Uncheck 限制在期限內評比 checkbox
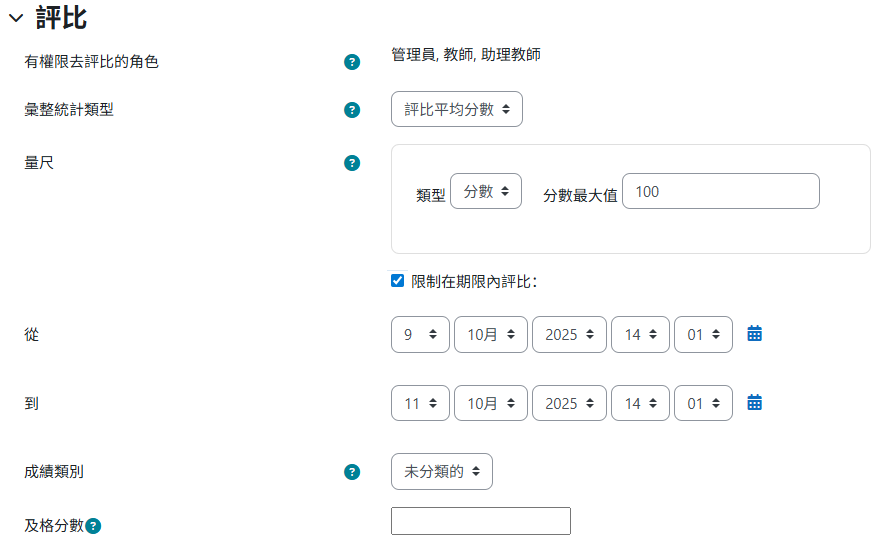Screen dimensions: 888x549 [x=398, y=281]
